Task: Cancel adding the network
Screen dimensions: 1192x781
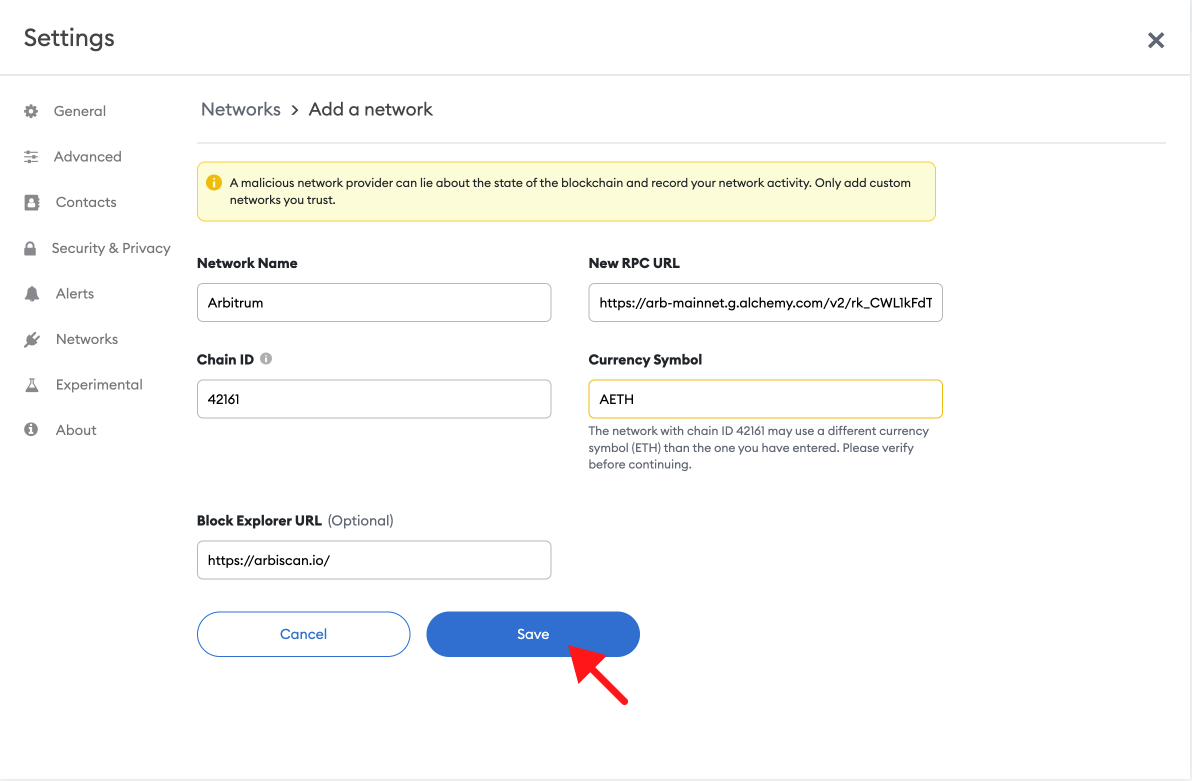Action: coord(303,634)
